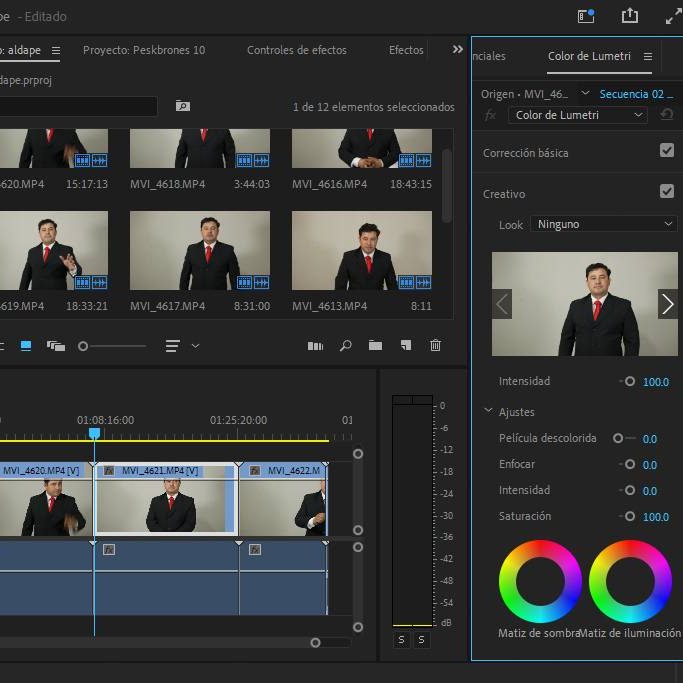Create a new bin with folder icon

point(375,346)
